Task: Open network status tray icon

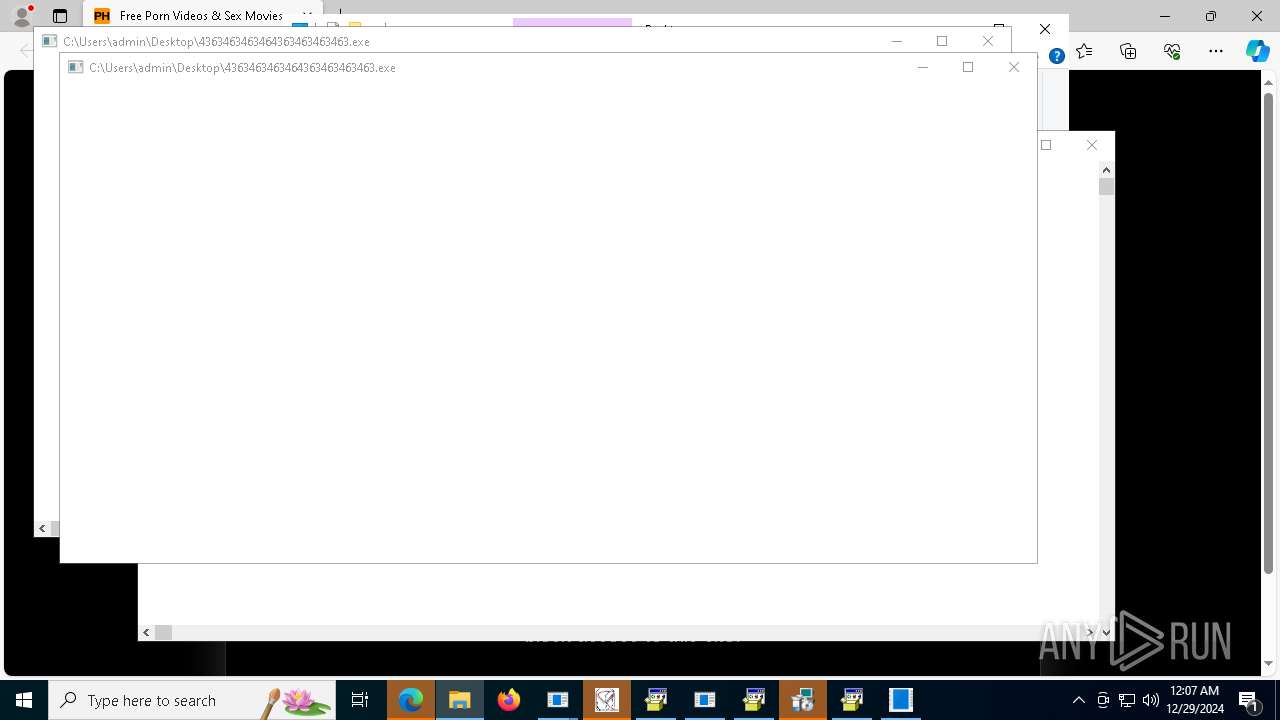Action: point(1127,700)
